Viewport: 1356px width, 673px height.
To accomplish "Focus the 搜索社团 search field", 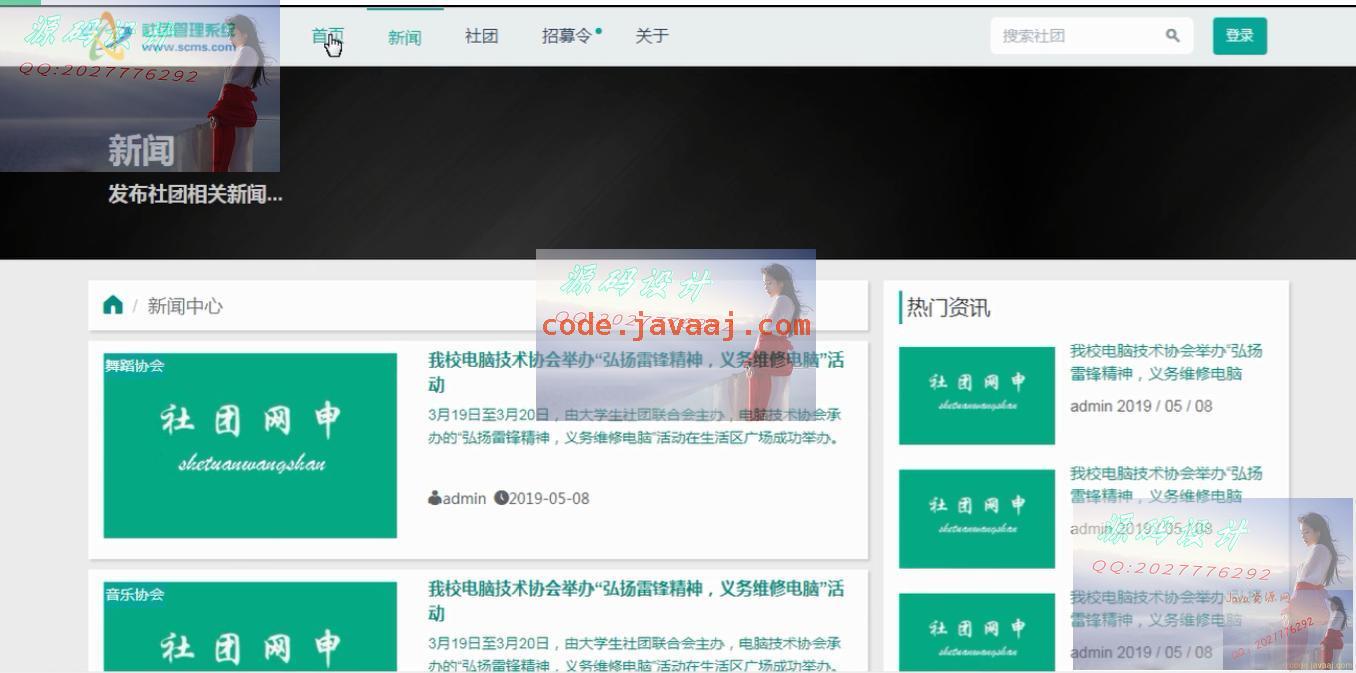I will coord(1075,36).
